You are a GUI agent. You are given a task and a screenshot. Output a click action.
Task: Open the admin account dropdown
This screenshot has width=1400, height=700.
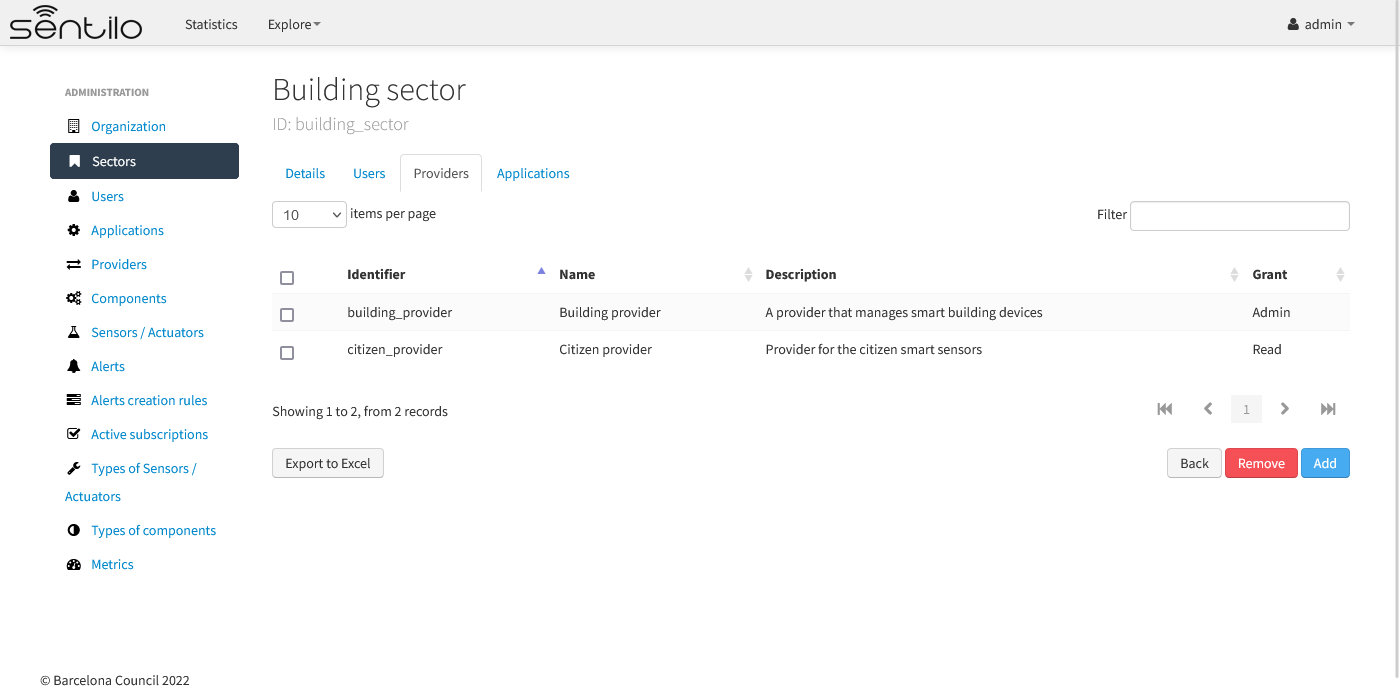pos(1321,24)
